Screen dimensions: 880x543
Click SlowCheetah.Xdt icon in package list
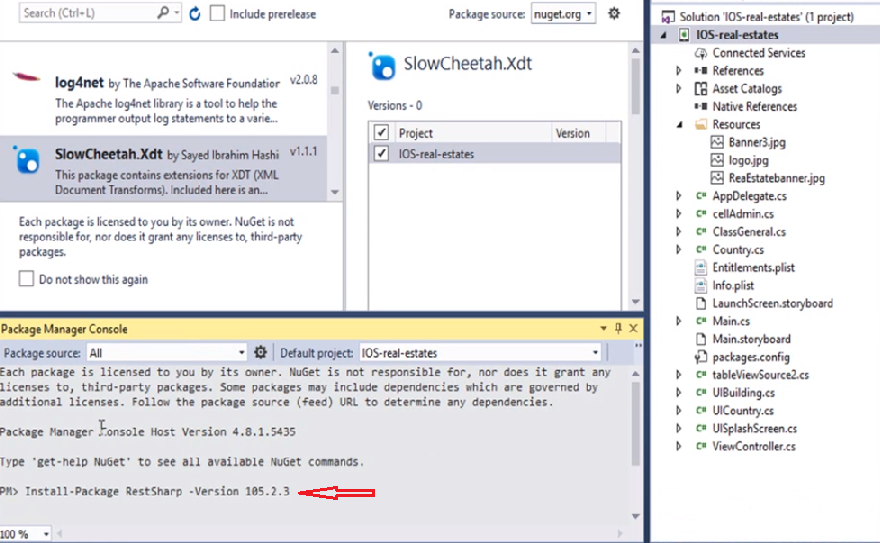pyautogui.click(x=26, y=160)
